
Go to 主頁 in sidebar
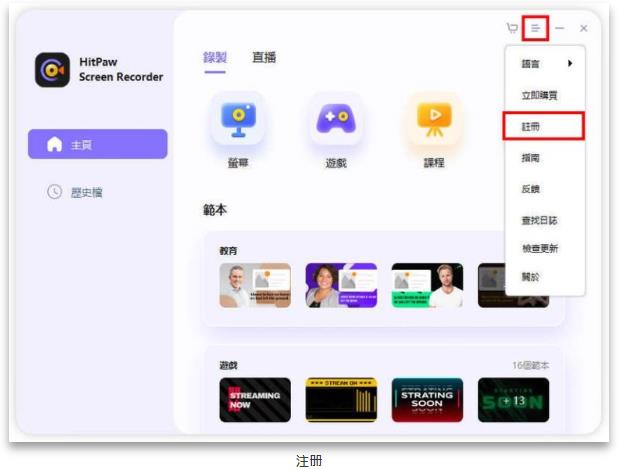click(98, 144)
